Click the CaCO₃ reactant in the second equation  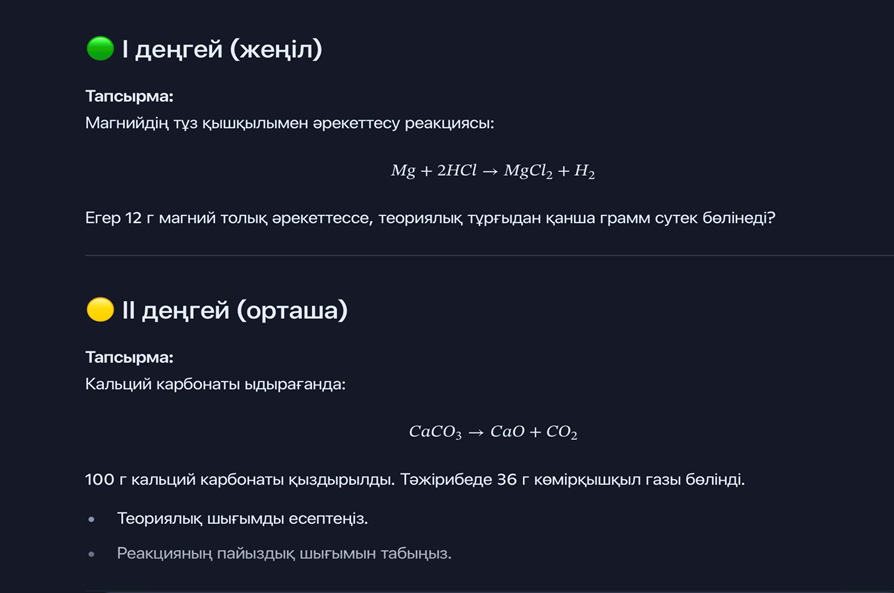point(435,432)
